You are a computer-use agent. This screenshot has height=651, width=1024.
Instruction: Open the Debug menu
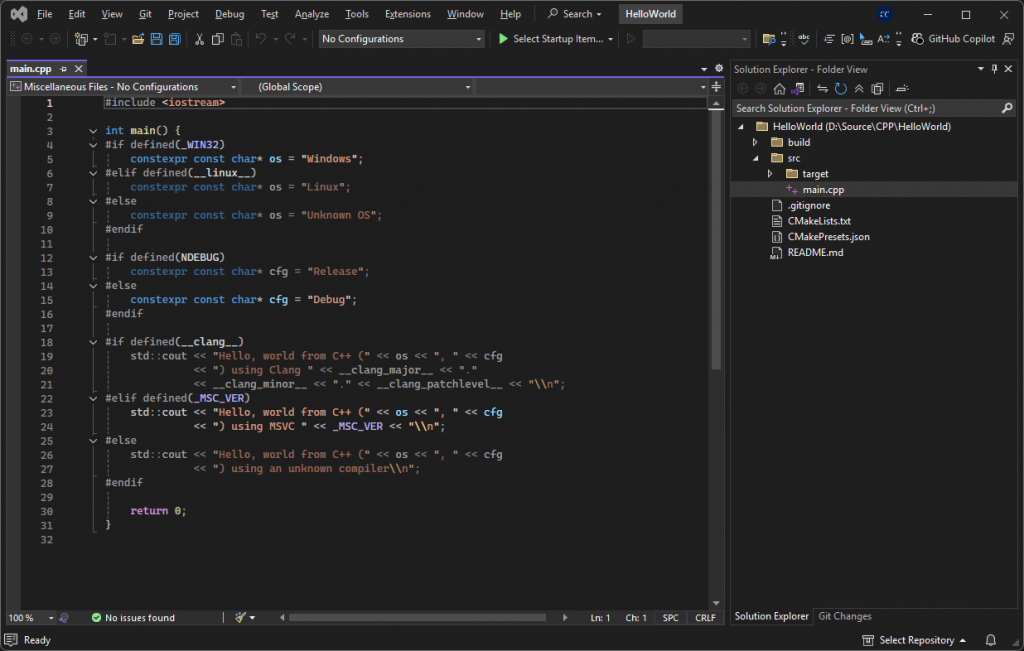229,14
